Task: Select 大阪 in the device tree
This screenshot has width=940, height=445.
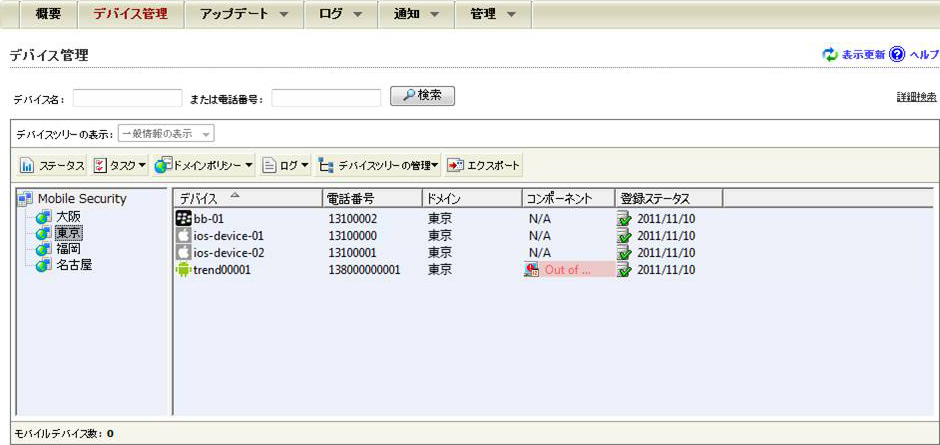Action: [x=68, y=216]
